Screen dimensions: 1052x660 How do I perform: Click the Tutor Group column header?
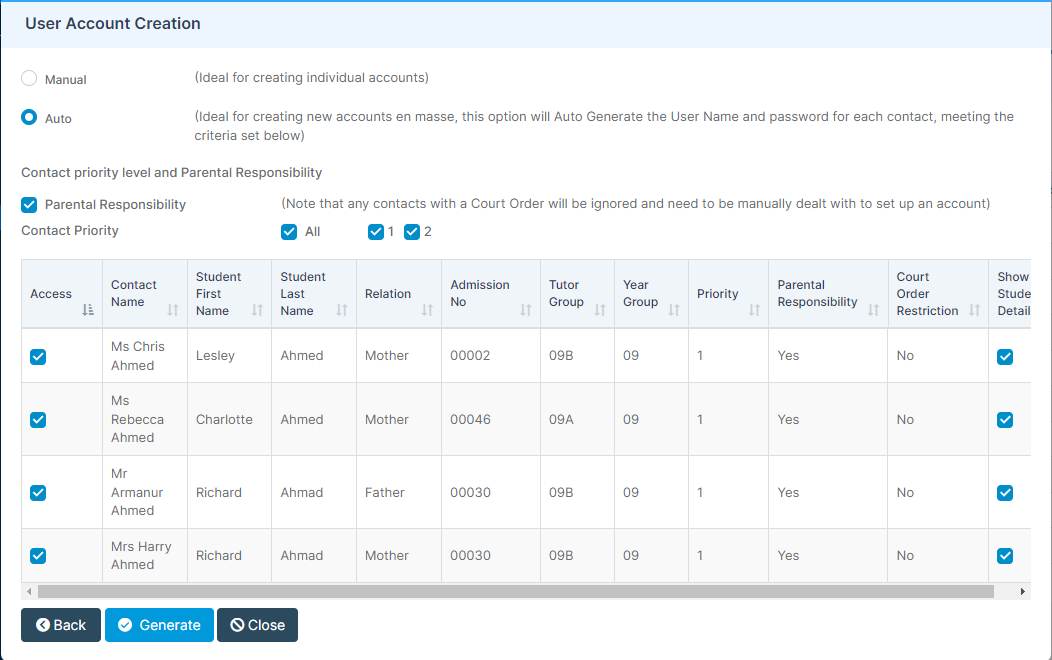coord(577,294)
